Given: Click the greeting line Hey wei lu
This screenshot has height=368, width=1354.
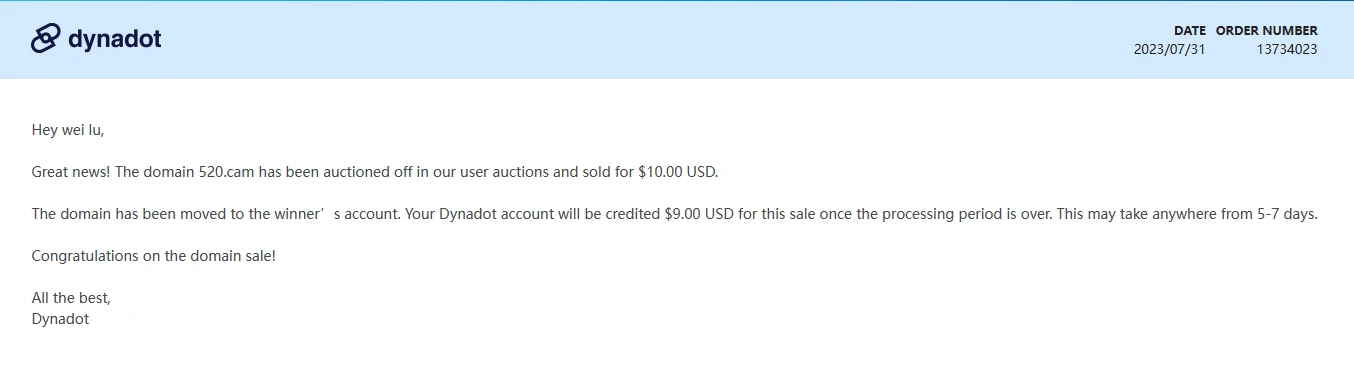Looking at the screenshot, I should pyautogui.click(x=68, y=130).
